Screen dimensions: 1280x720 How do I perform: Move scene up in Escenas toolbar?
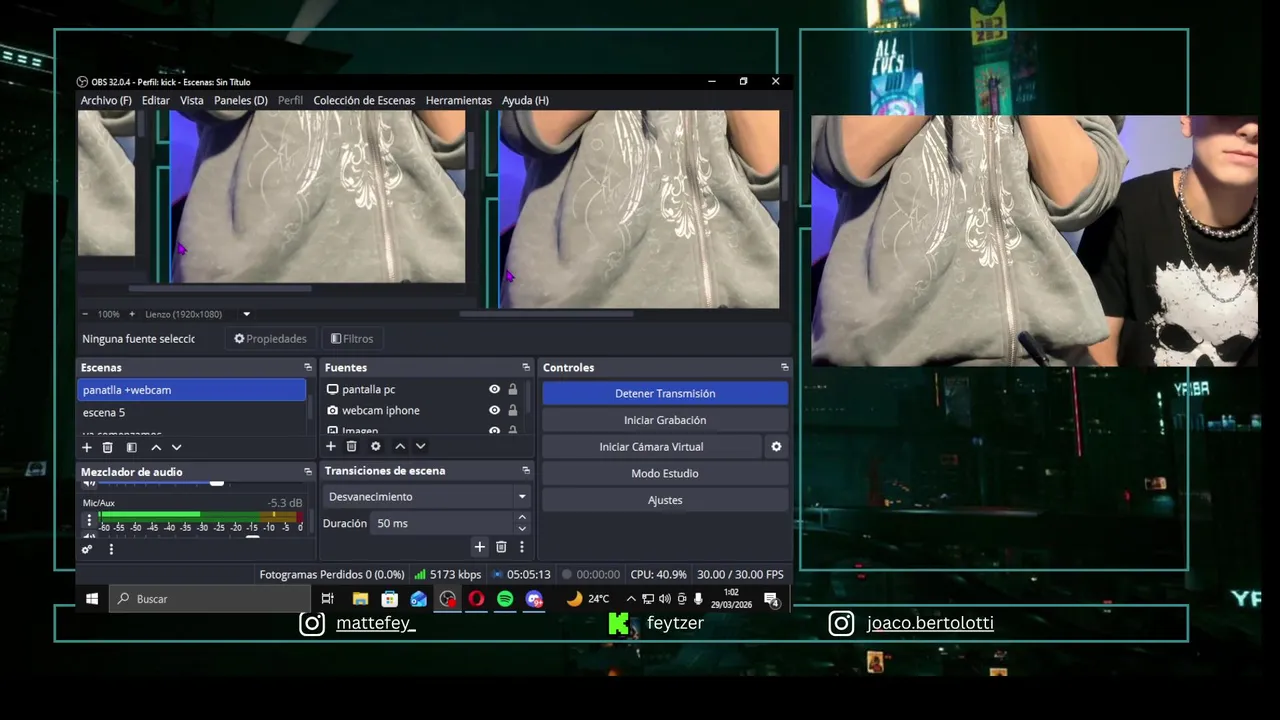pyautogui.click(x=156, y=447)
